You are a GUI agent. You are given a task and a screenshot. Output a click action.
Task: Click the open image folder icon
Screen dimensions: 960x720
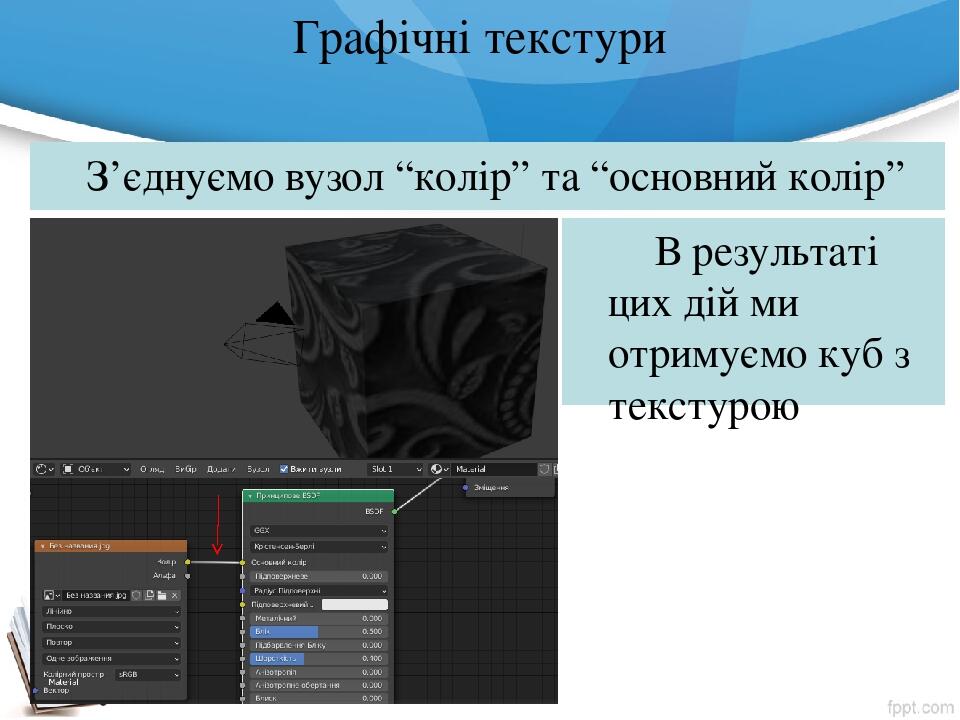(x=162, y=596)
